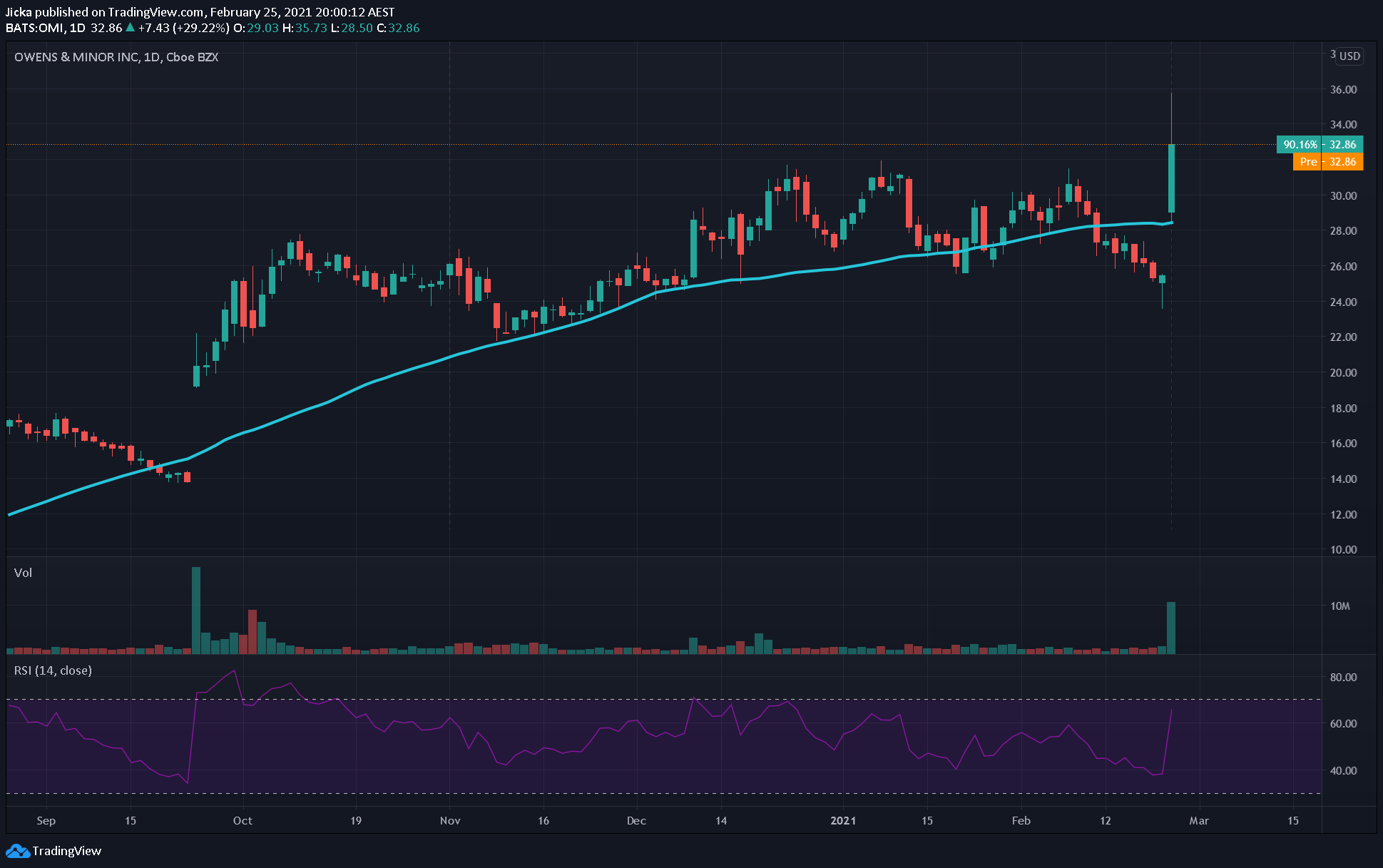Image resolution: width=1383 pixels, height=868 pixels.
Task: Click the 34.00 price axis label
Action: click(1343, 125)
